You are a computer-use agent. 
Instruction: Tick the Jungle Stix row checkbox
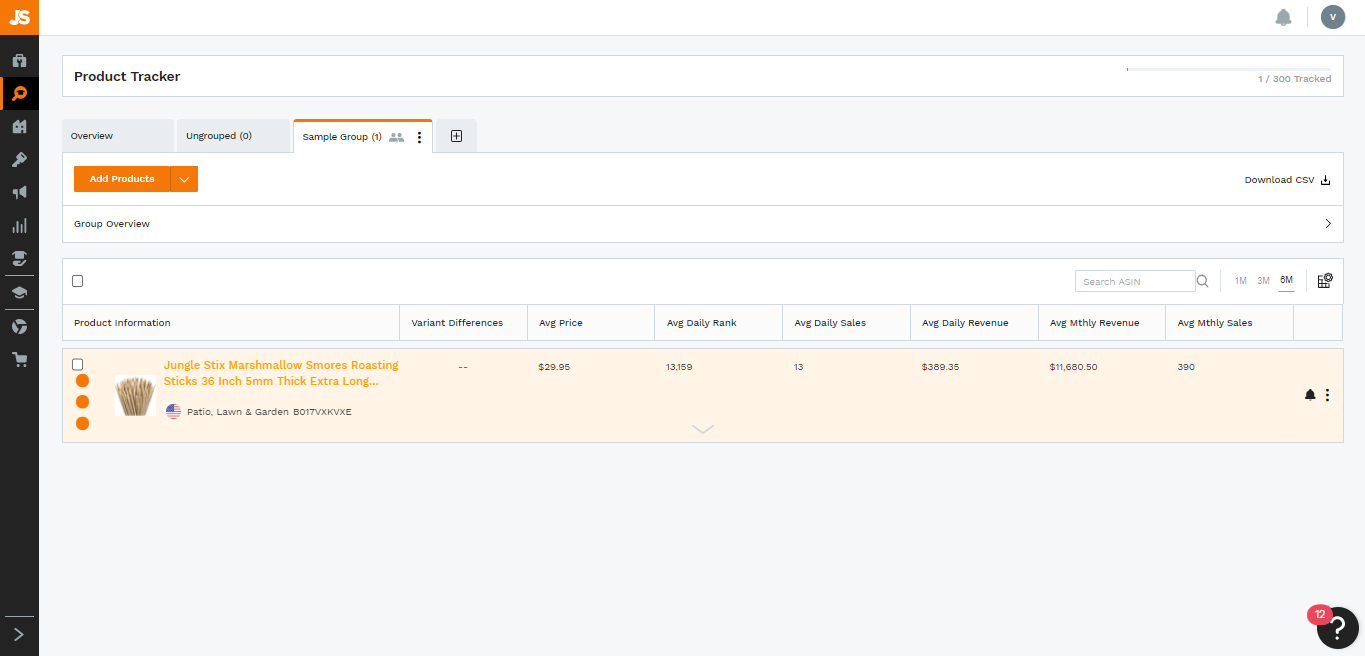pyautogui.click(x=78, y=365)
